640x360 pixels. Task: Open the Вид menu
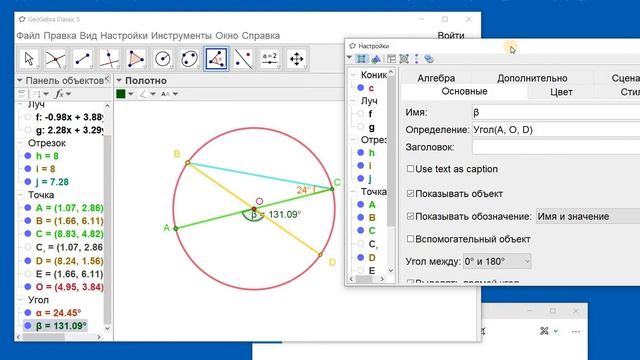[88, 36]
